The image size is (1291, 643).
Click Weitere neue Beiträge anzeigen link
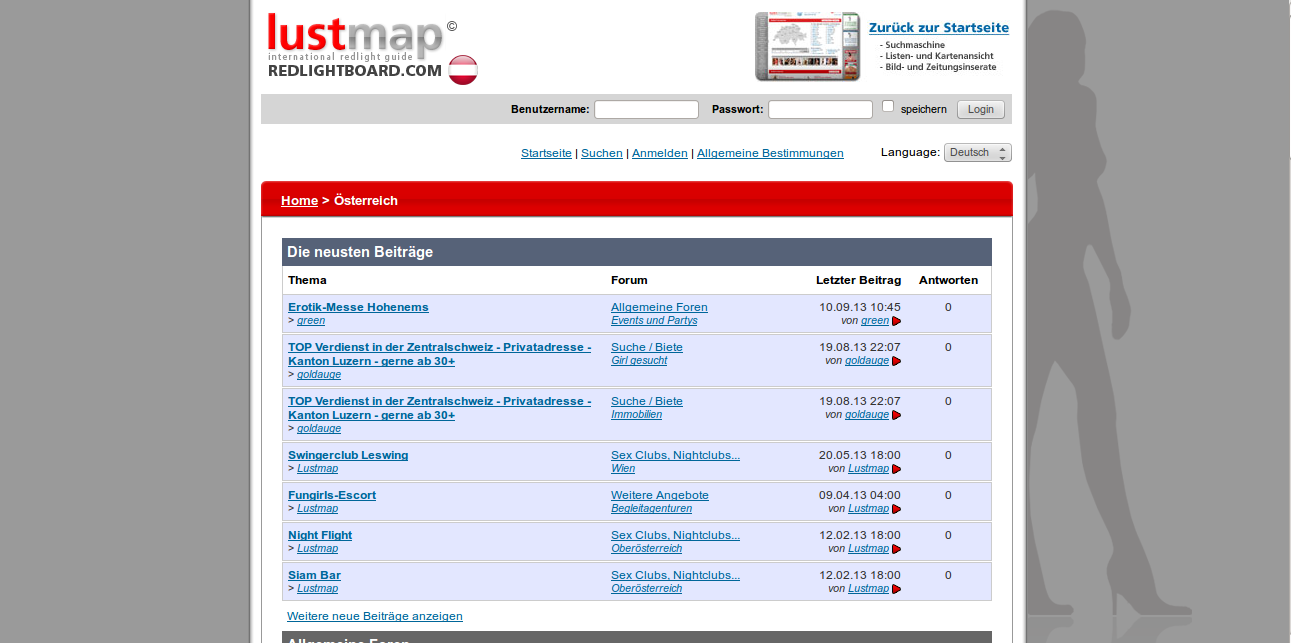[374, 616]
